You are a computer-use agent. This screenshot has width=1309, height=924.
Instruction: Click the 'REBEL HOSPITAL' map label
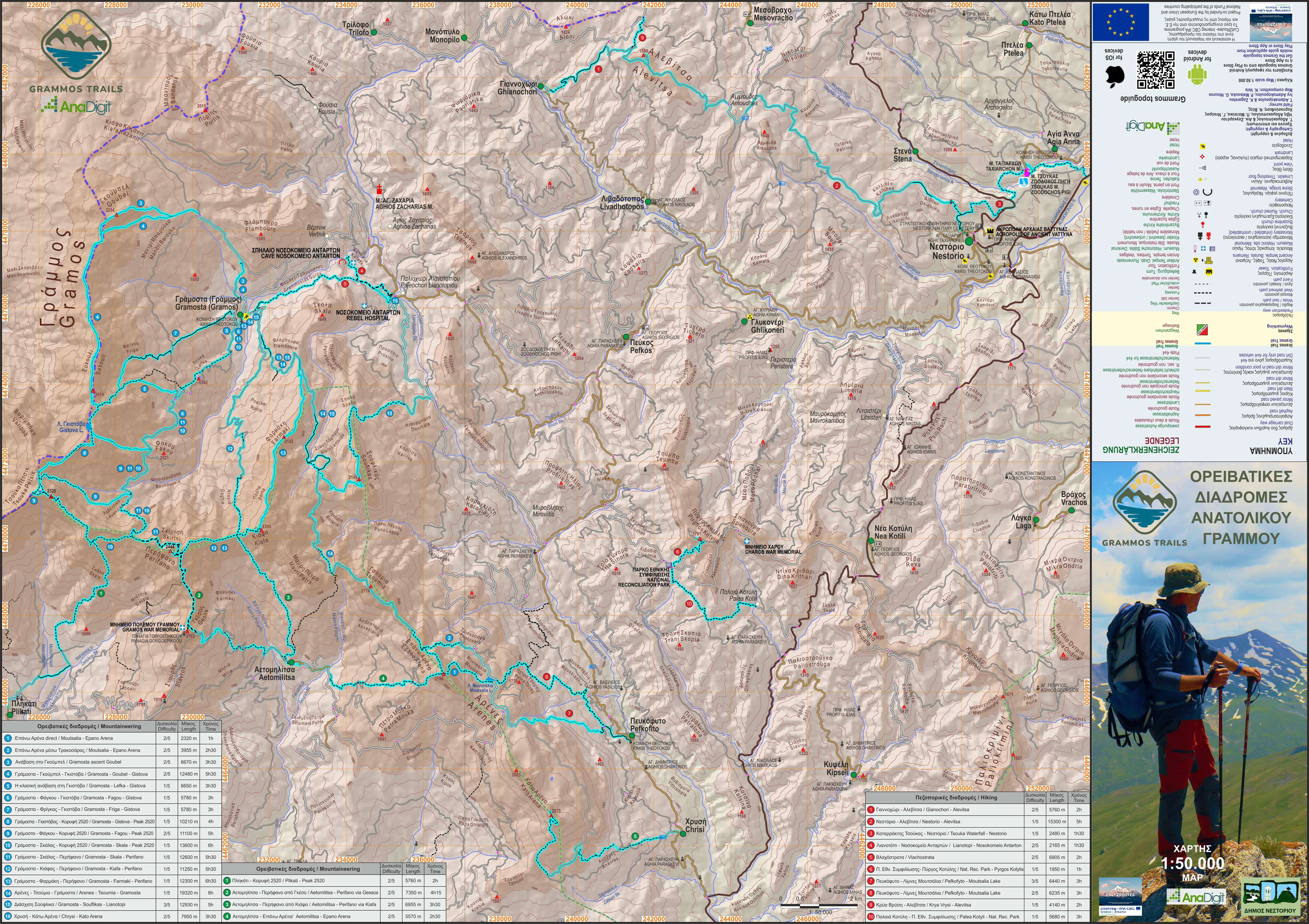(x=368, y=319)
